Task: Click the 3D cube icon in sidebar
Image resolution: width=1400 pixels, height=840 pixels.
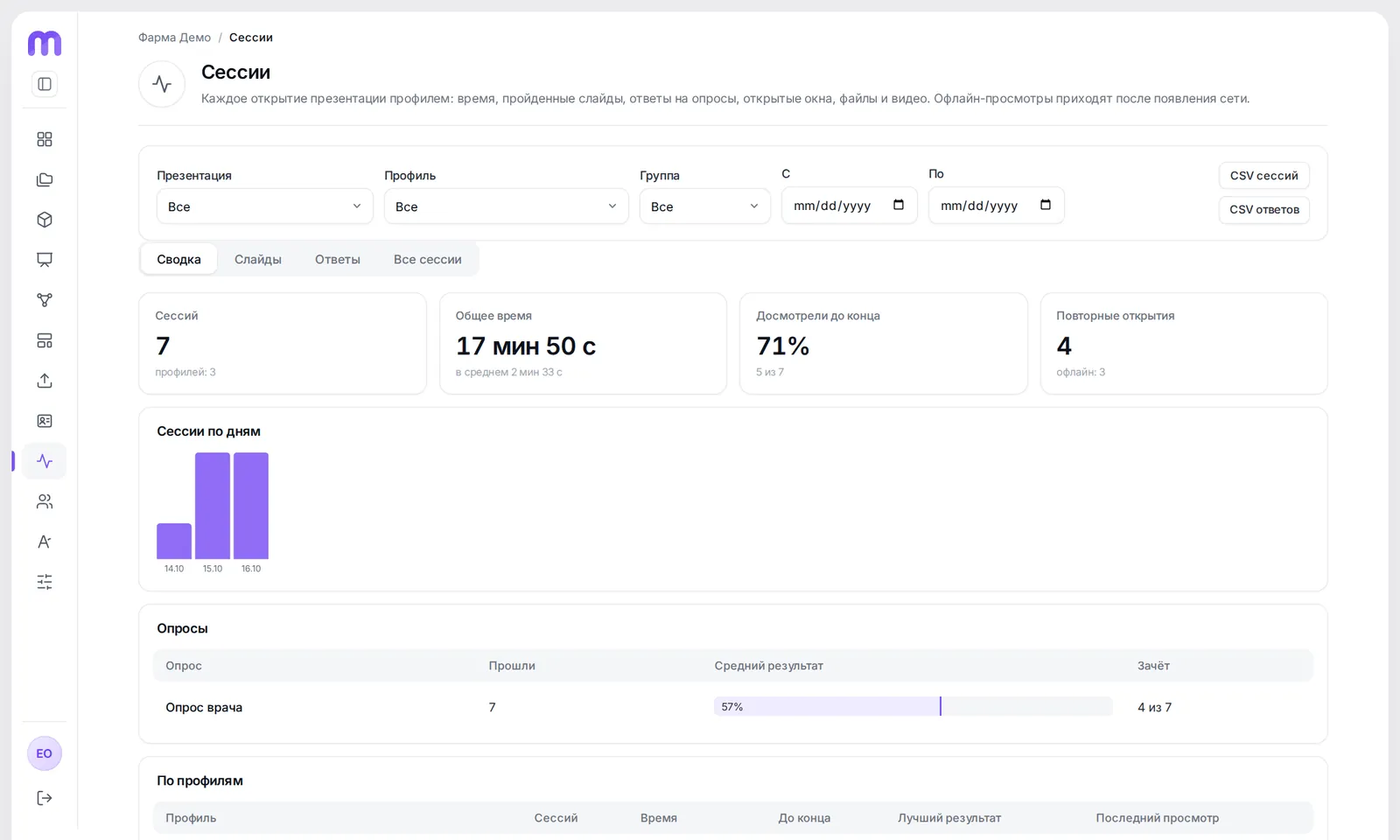Action: point(45,220)
